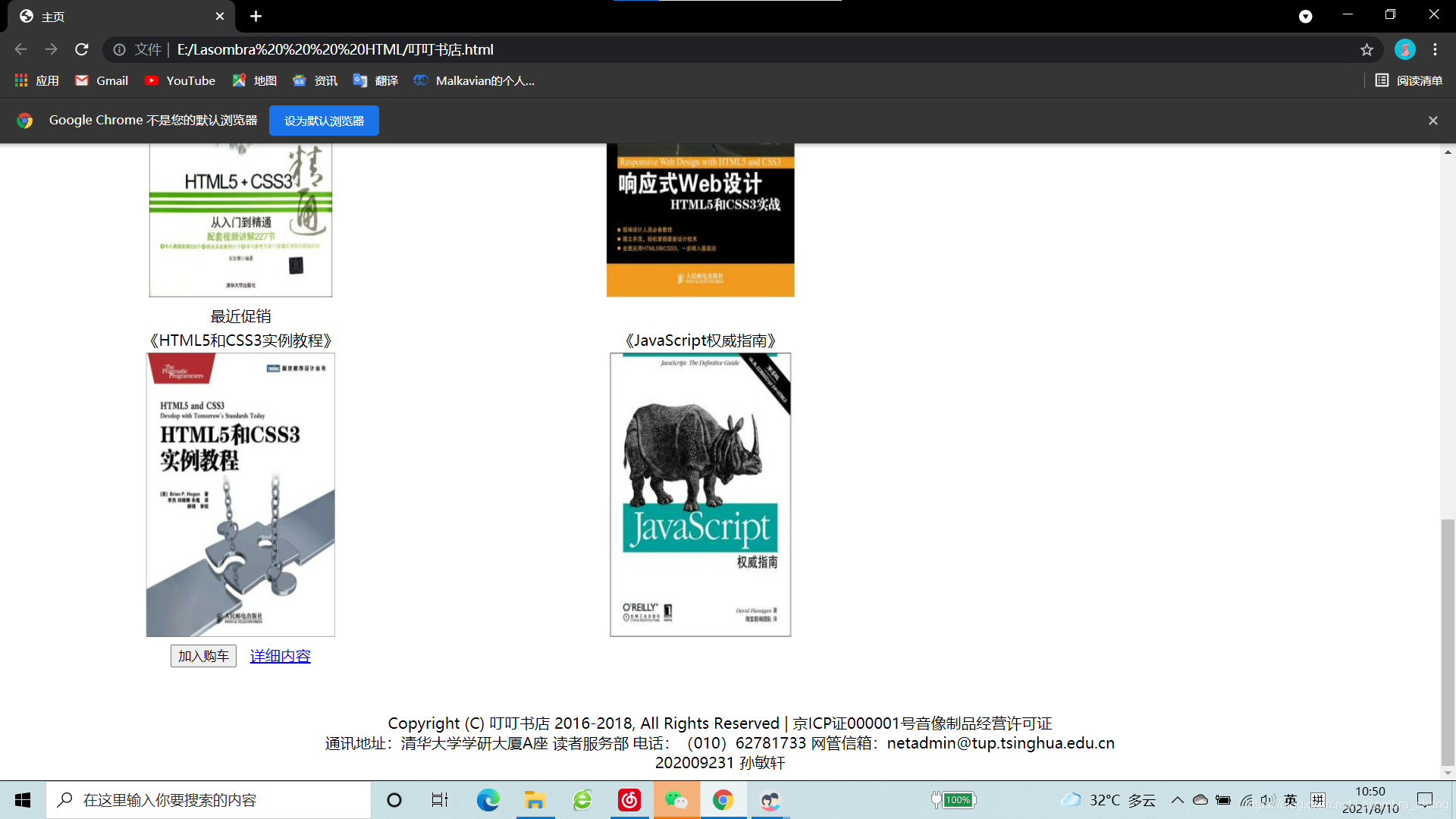This screenshot has width=1456, height=819.
Task: Click scrollbar up arrow
Action: point(1448,152)
